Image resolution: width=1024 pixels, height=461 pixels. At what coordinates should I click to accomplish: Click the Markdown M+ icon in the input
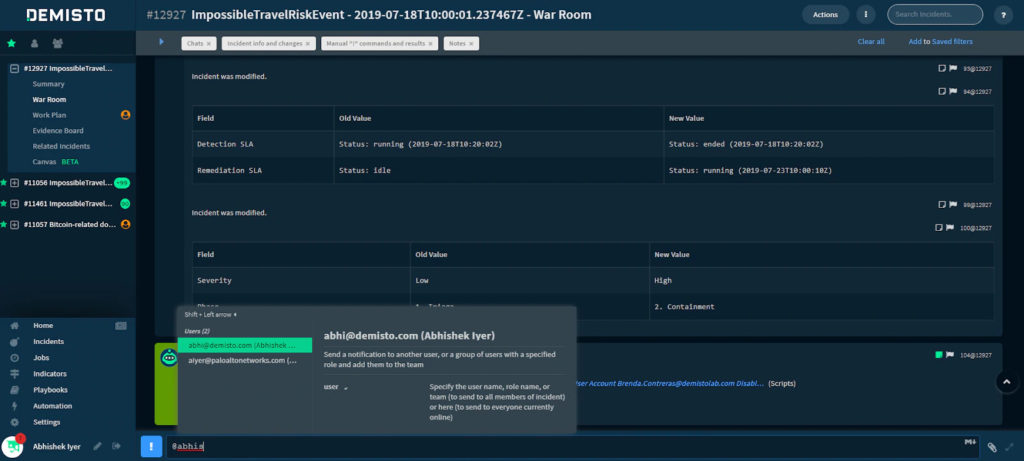969,442
